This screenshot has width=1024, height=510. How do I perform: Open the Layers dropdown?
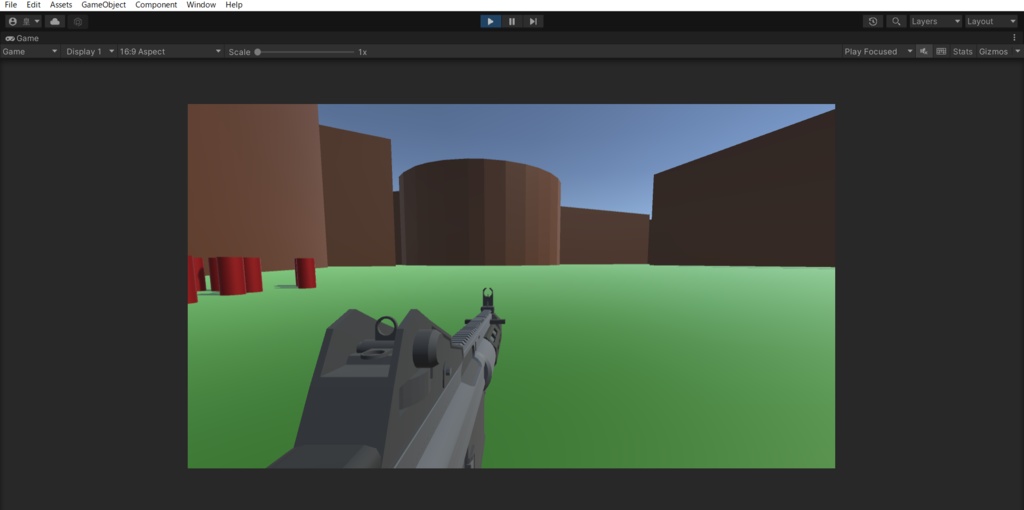coord(936,22)
